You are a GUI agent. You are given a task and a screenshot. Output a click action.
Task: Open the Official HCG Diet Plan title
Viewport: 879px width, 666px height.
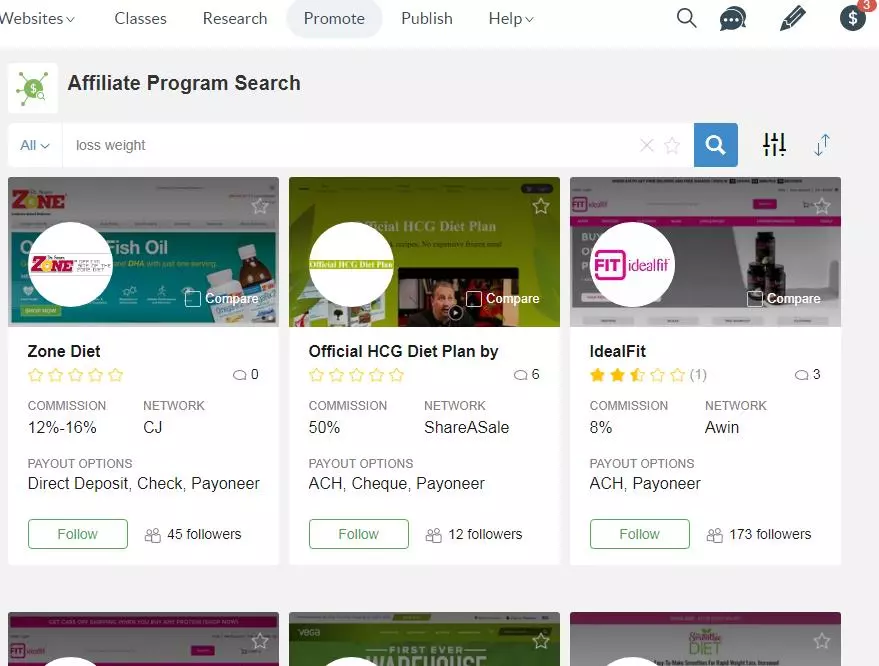[x=403, y=352]
